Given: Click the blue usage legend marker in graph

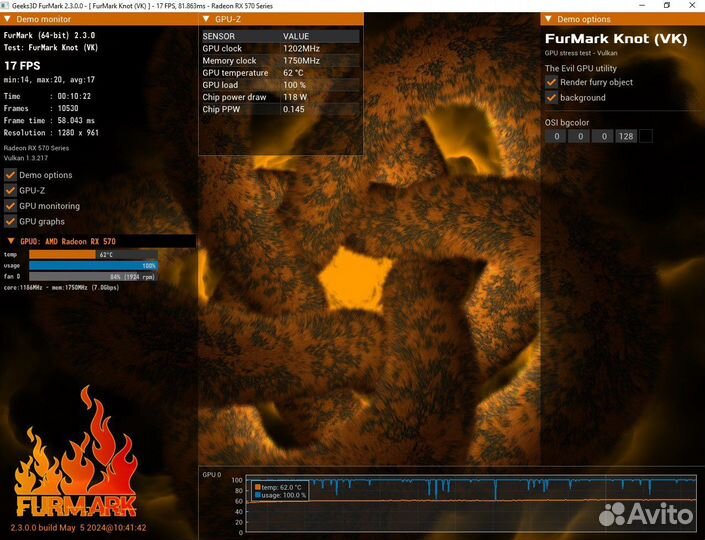Looking at the screenshot, I should tap(257, 495).
